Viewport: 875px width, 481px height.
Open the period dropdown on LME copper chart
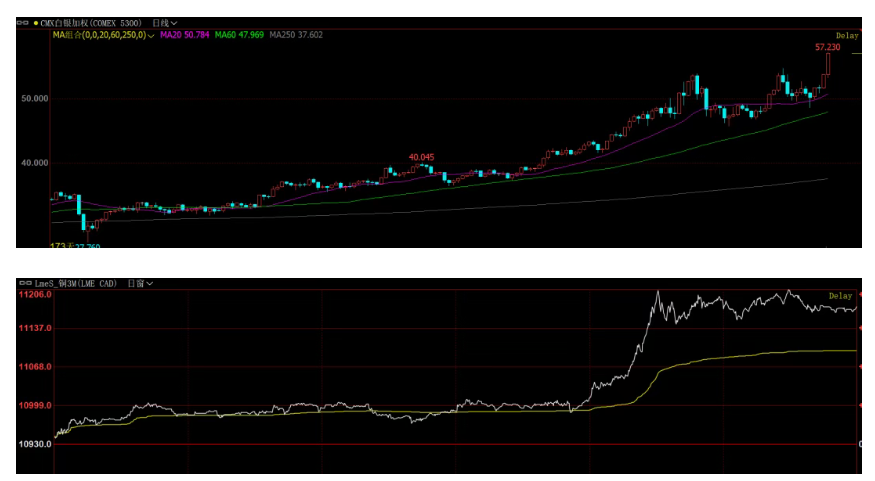coord(140,284)
